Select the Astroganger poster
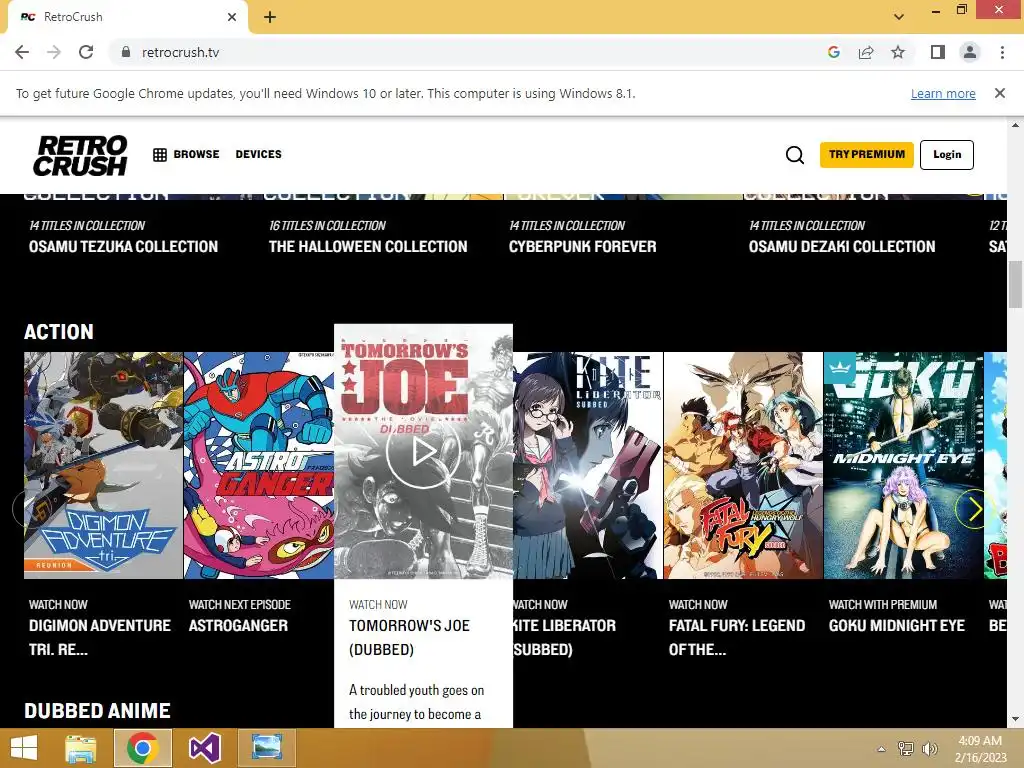 [x=259, y=466]
